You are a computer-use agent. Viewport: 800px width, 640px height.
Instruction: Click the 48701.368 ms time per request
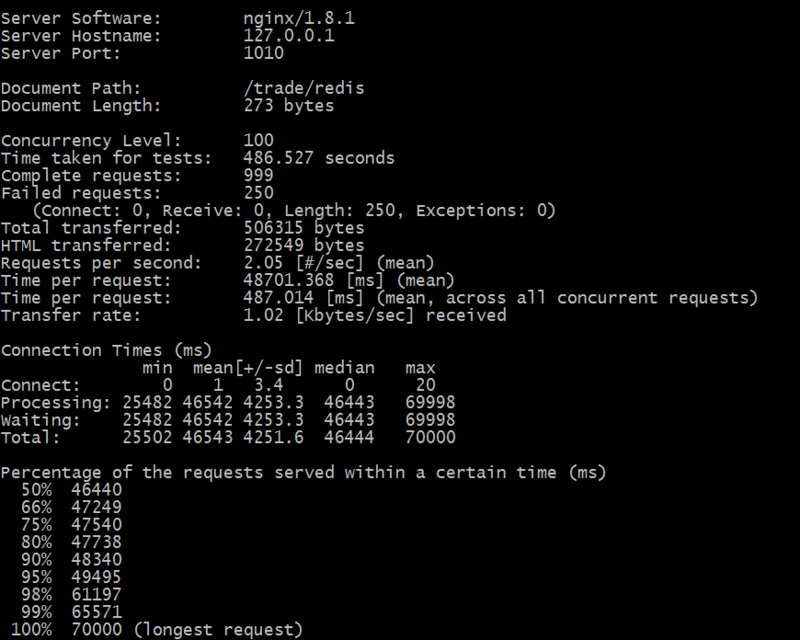click(289, 281)
